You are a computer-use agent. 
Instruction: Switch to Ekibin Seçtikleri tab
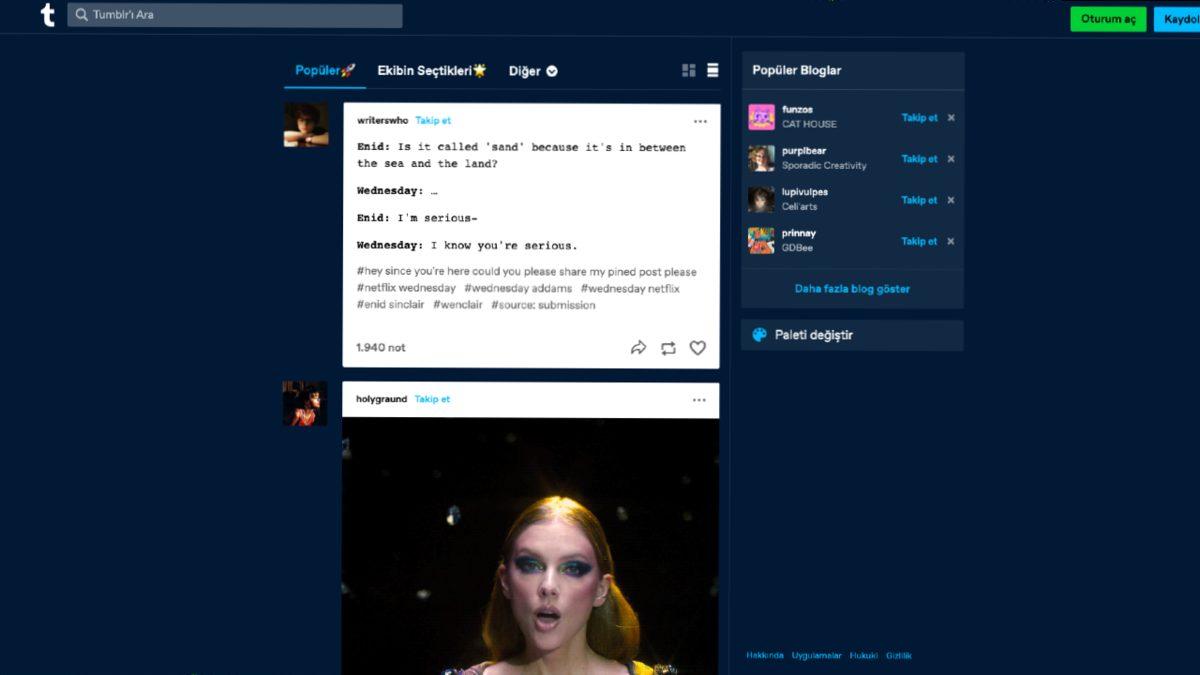(x=430, y=70)
